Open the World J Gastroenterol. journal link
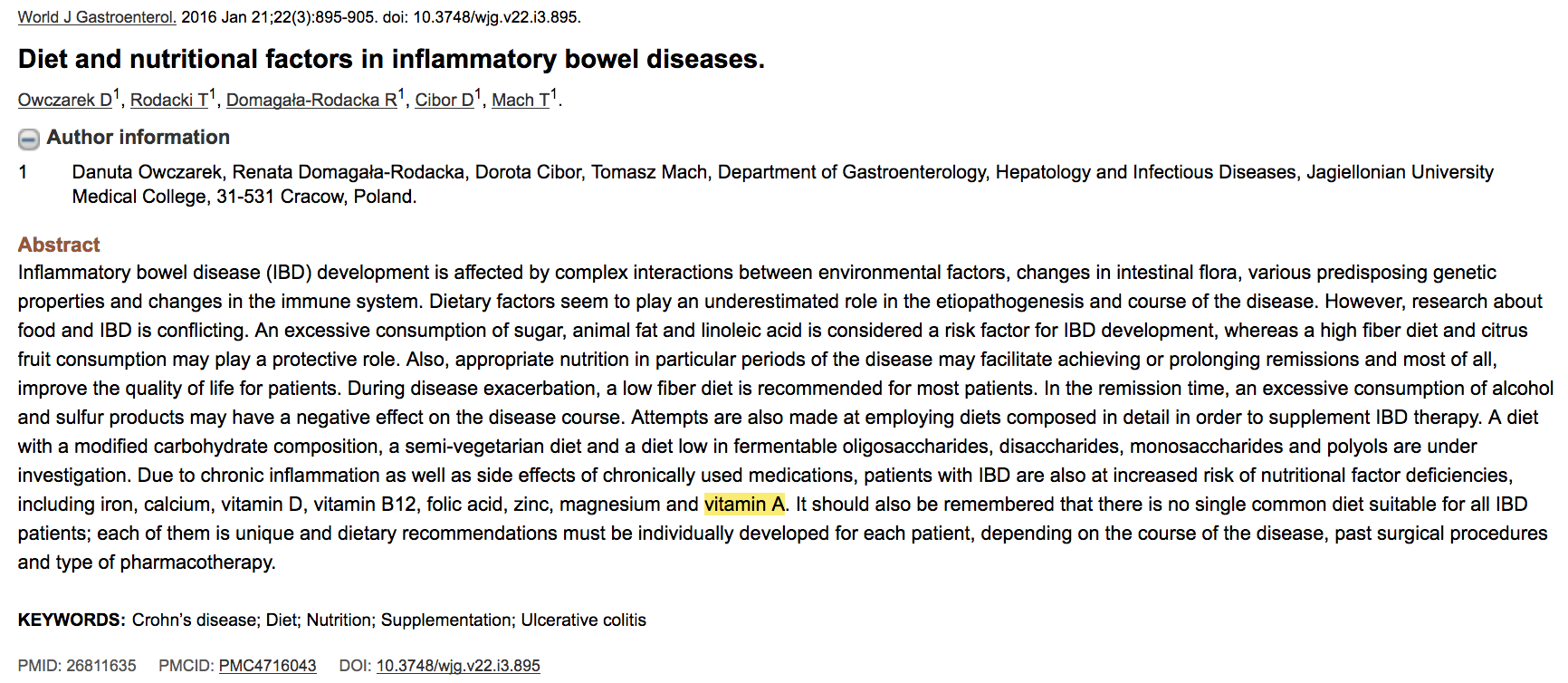This screenshot has width=1568, height=683. click(x=97, y=17)
